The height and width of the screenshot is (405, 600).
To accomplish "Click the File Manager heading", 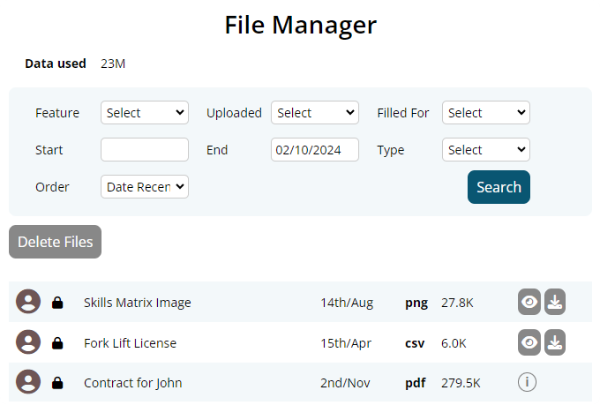I will (300, 25).
